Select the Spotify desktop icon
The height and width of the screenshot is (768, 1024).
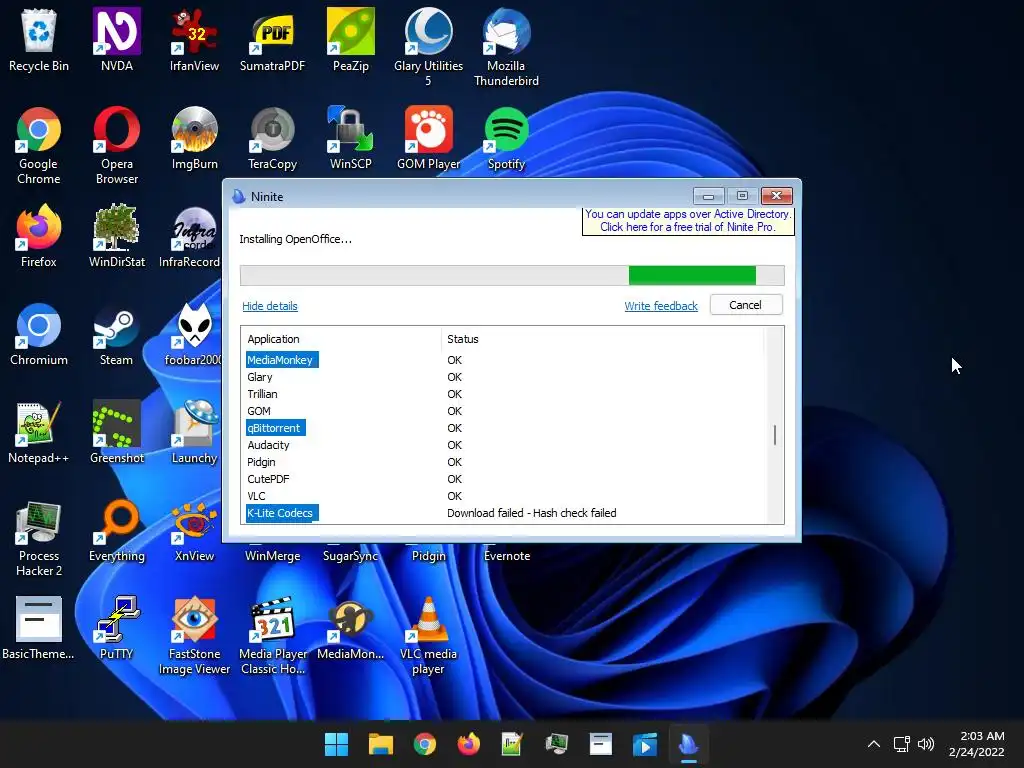506,138
